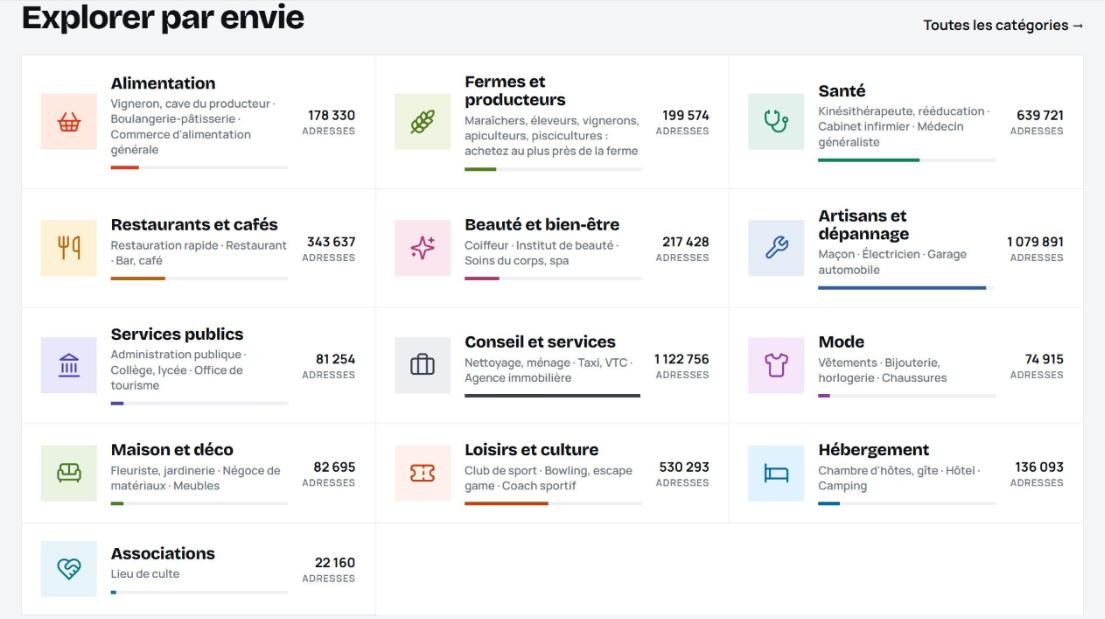This screenshot has height=619, width=1105.
Task: Open Beauté et bien-être title
Action: (542, 225)
